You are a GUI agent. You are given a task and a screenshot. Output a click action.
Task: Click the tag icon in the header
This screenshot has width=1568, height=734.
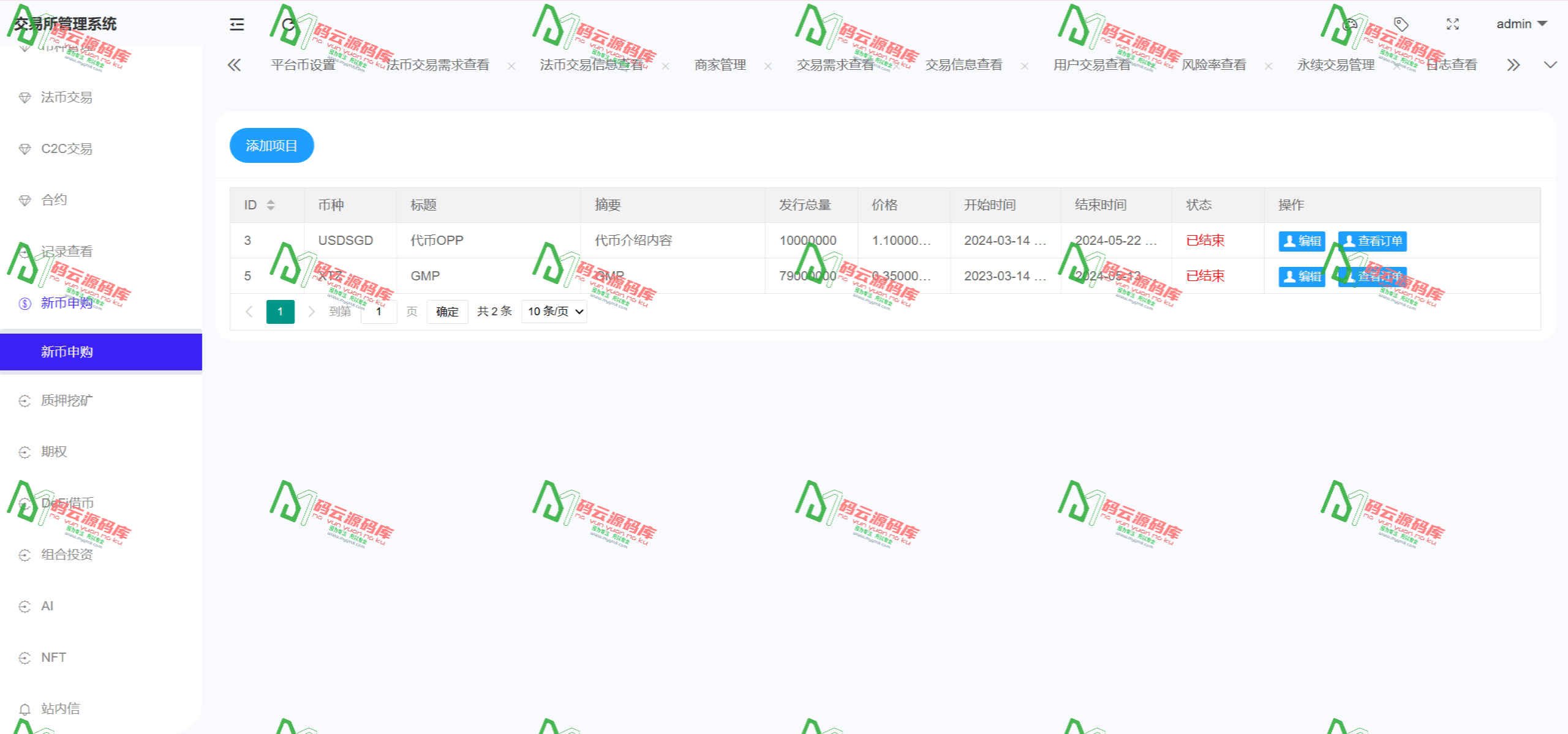tap(1401, 24)
